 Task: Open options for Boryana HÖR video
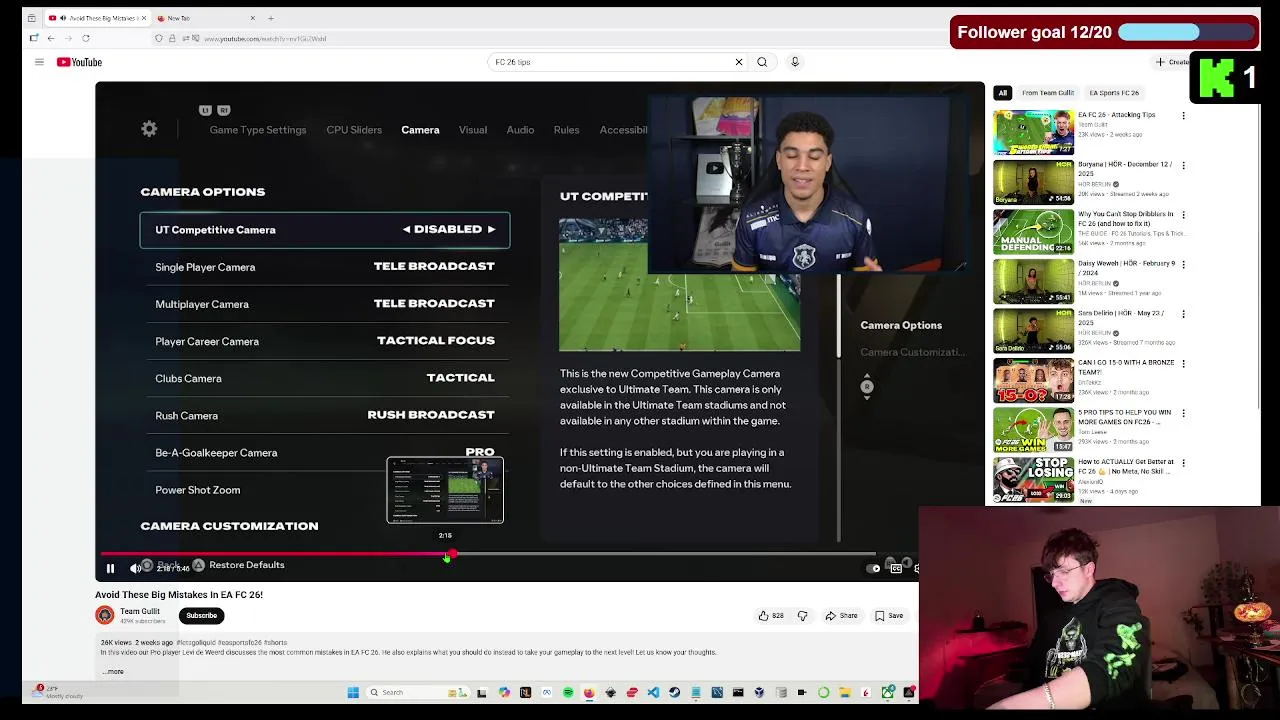pos(1184,165)
